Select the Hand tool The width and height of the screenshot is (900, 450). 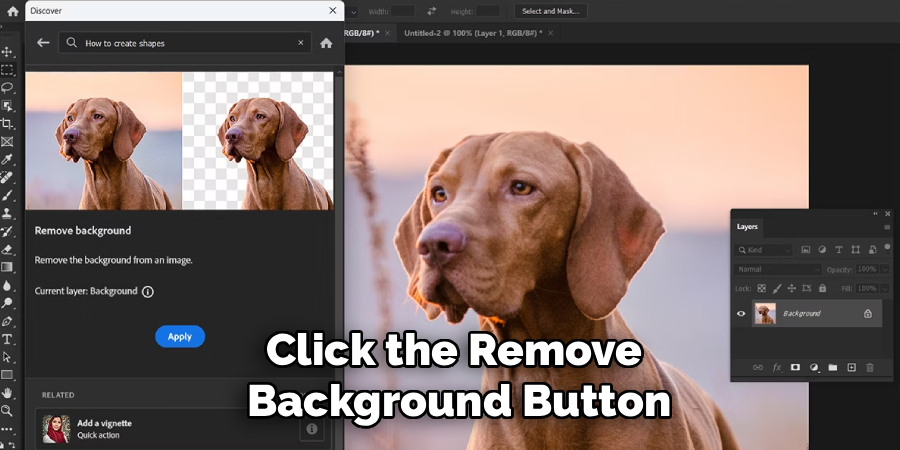[x=7, y=393]
